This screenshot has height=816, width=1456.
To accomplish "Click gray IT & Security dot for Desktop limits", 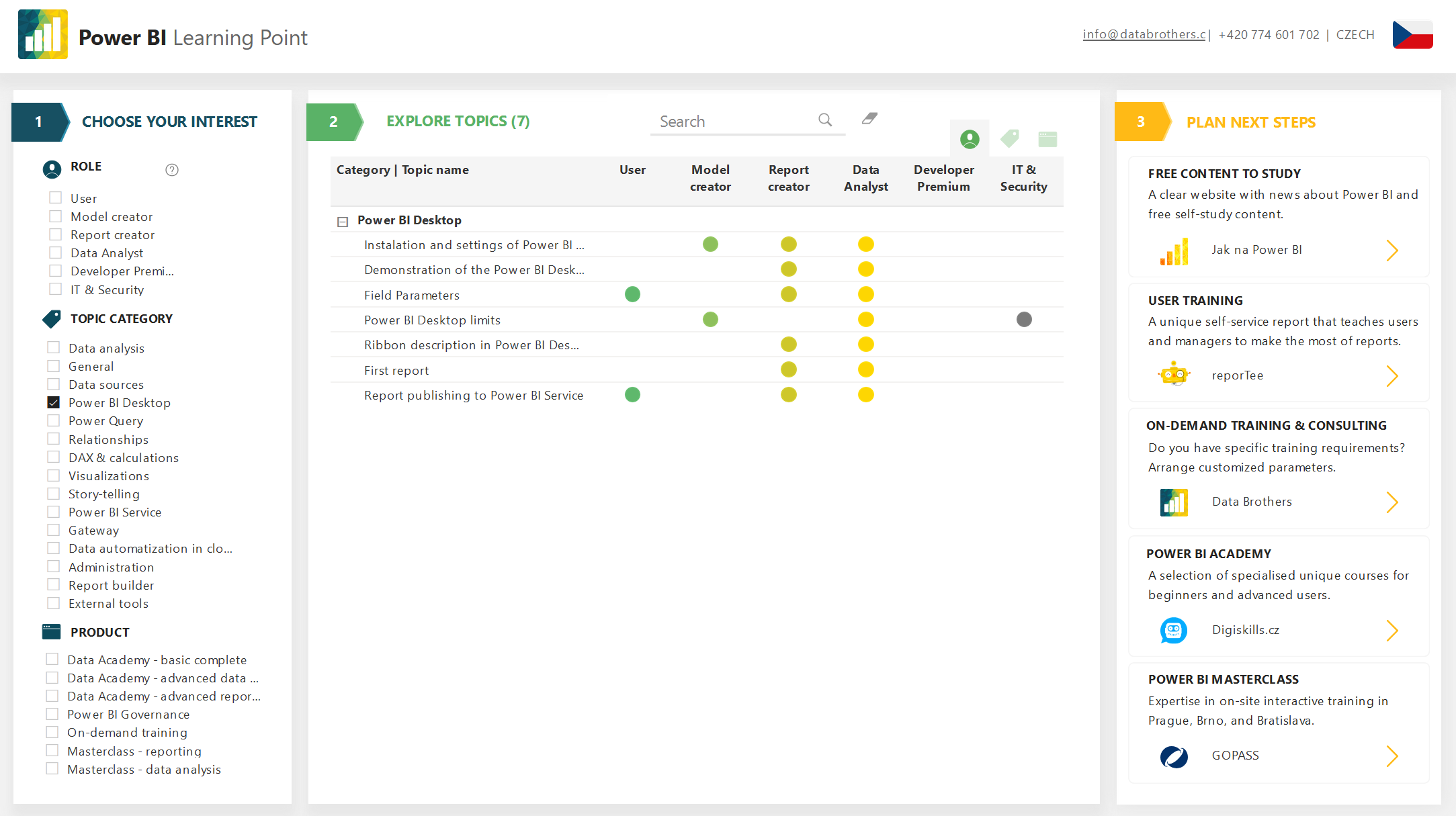I will 1023,320.
